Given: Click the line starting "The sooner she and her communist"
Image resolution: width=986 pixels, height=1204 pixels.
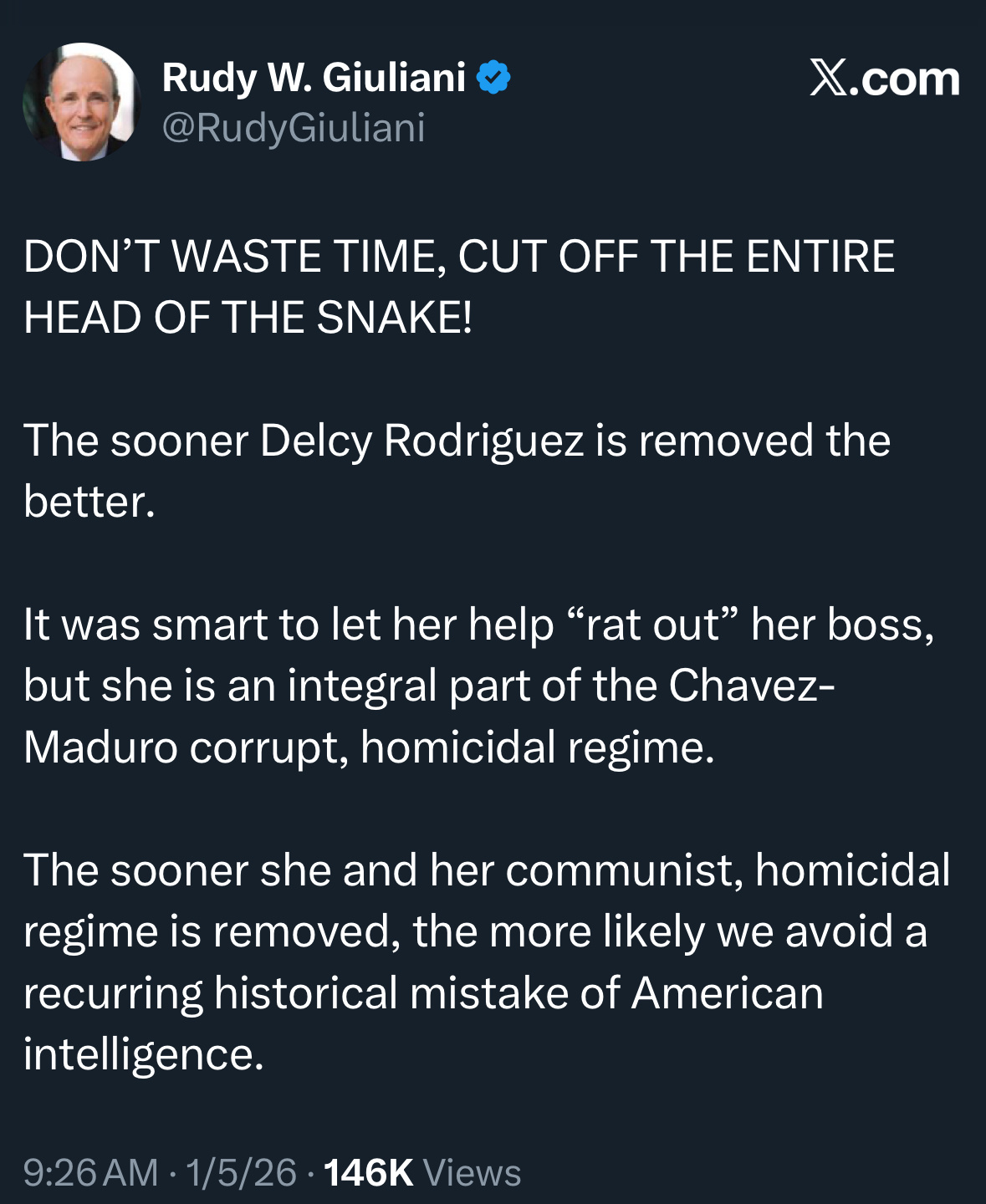Looking at the screenshot, I should click(487, 870).
